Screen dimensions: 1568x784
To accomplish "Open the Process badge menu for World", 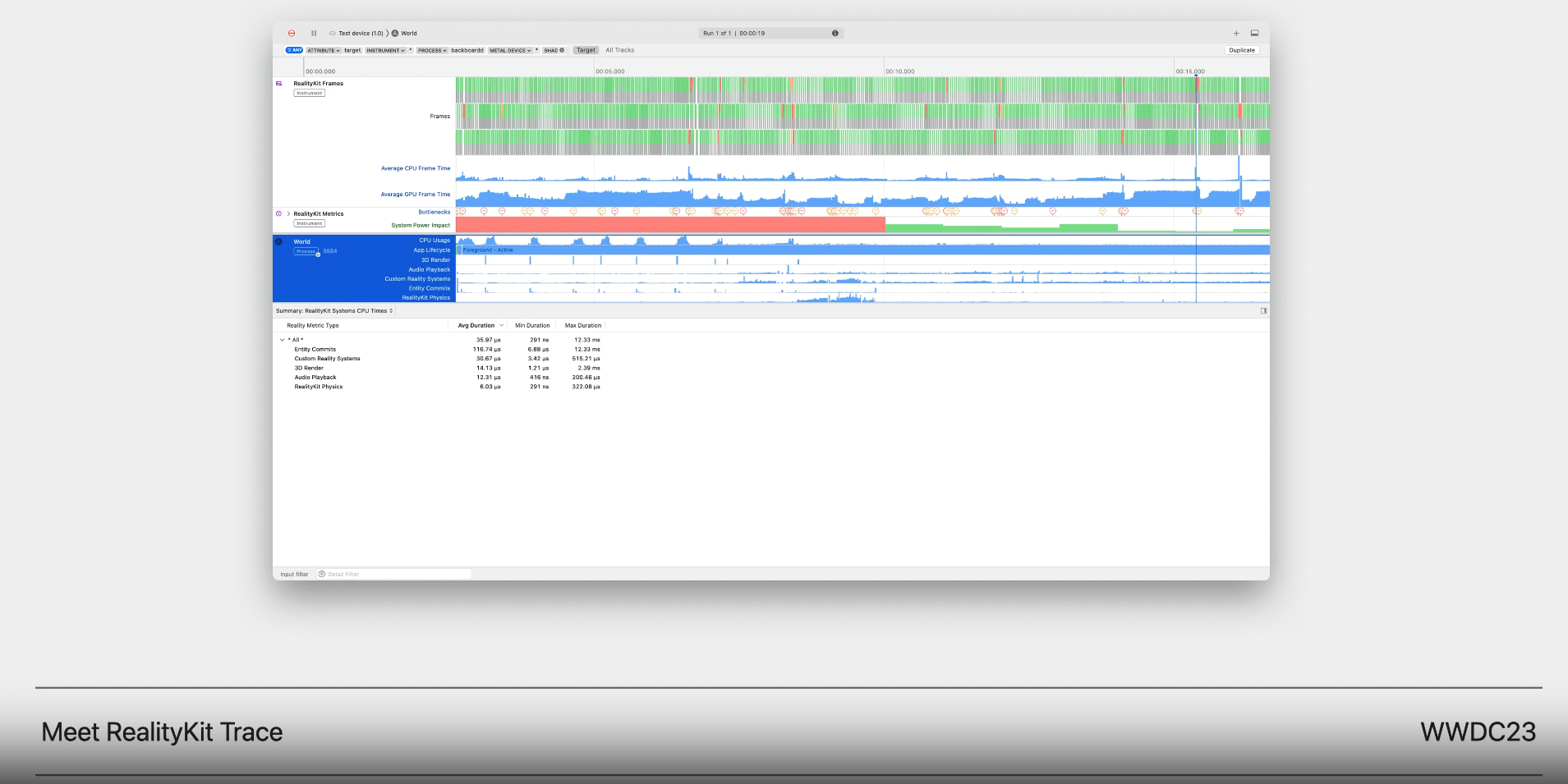I will [307, 251].
